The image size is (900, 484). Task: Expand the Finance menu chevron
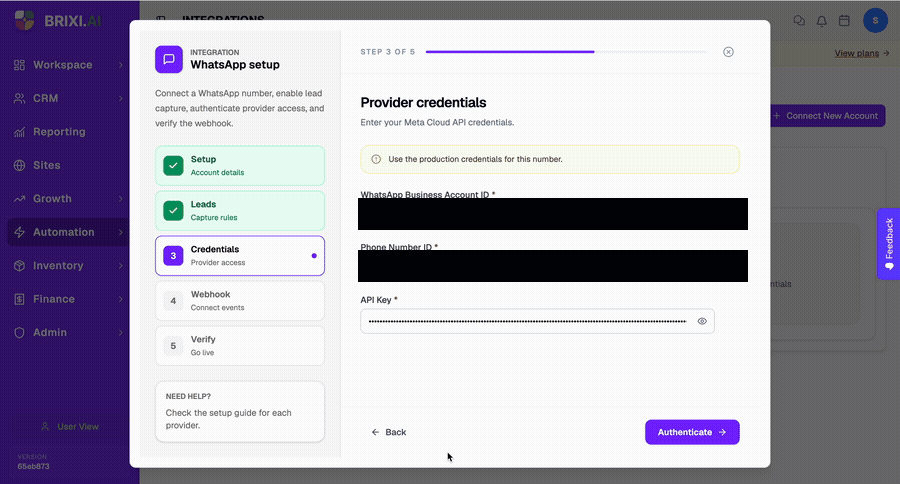pyautogui.click(x=121, y=299)
